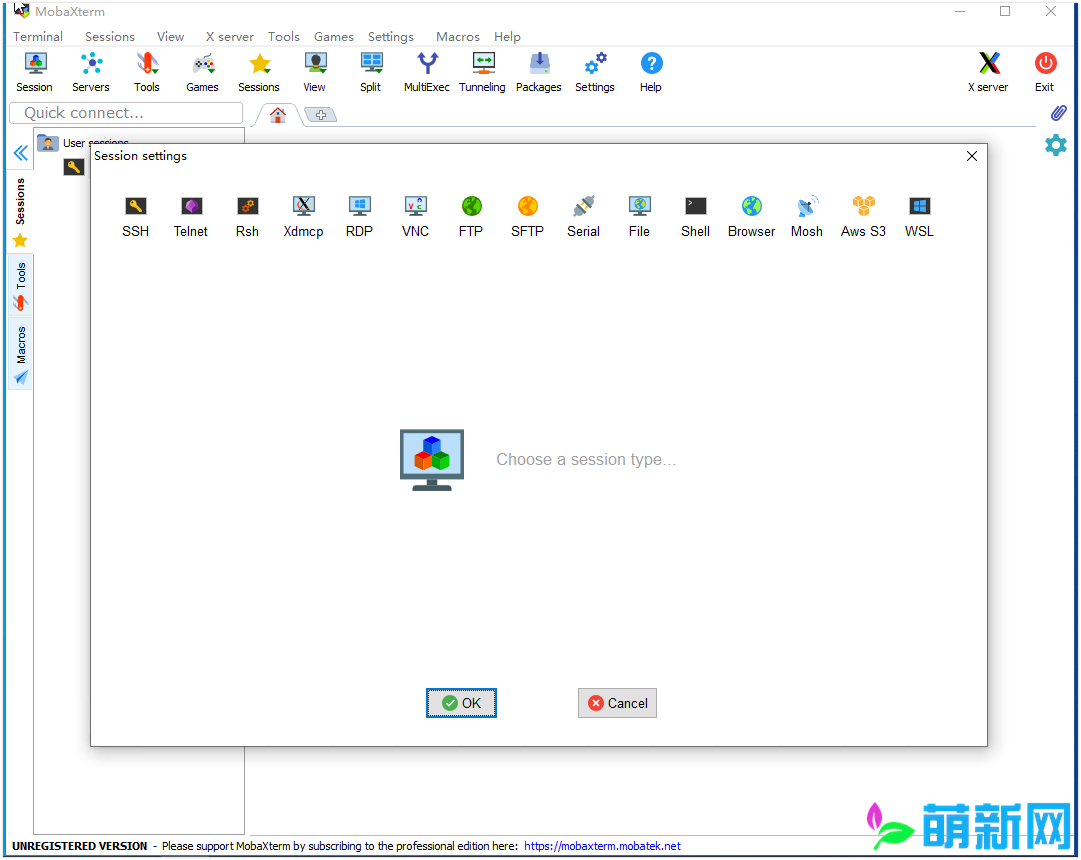The height and width of the screenshot is (860, 1081).
Task: Collapse sidebar with double chevron
Action: tap(21, 153)
